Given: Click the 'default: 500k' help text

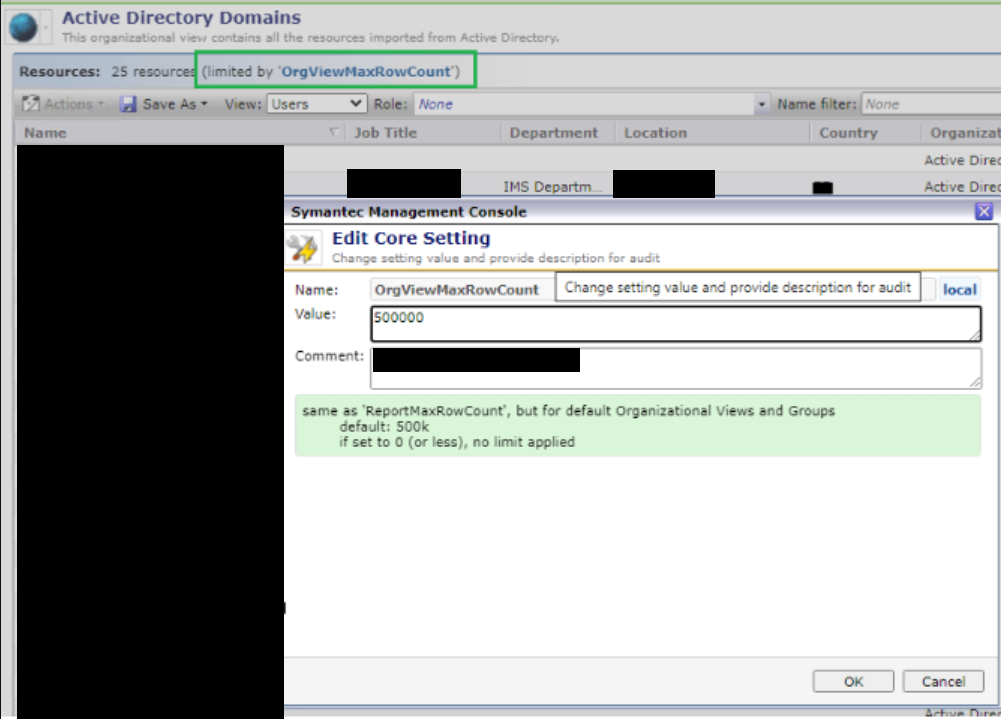Looking at the screenshot, I should click(384, 427).
